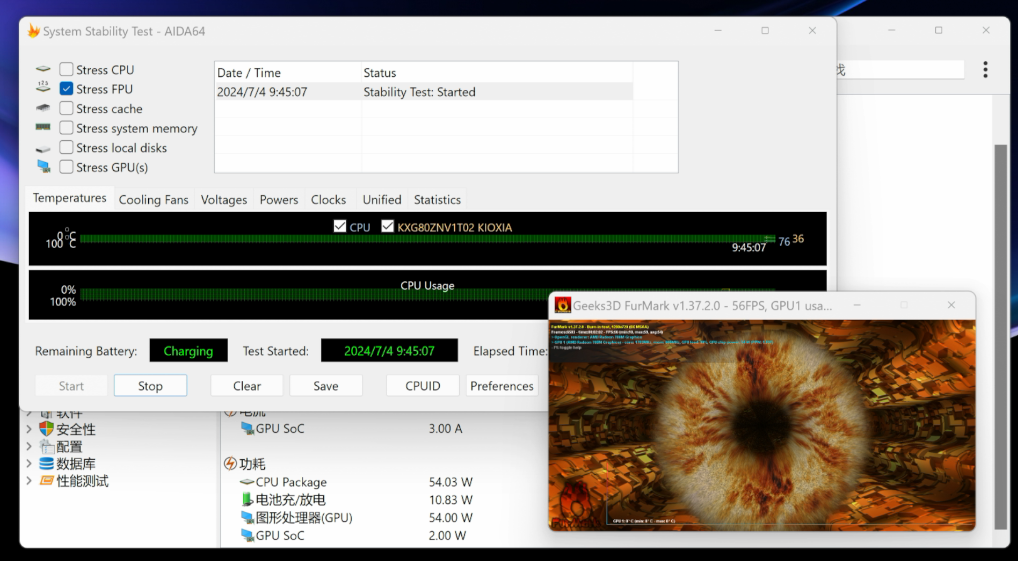Click the 功耗 power category icon
The image size is (1018, 561).
coord(230,464)
